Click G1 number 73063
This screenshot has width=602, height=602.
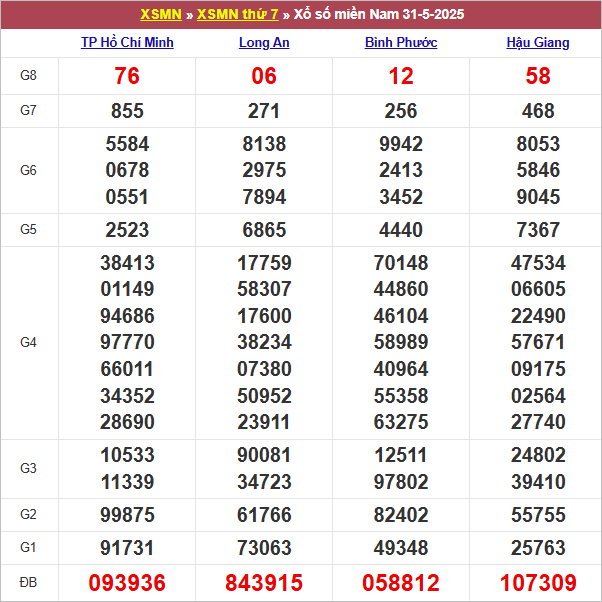[264, 548]
